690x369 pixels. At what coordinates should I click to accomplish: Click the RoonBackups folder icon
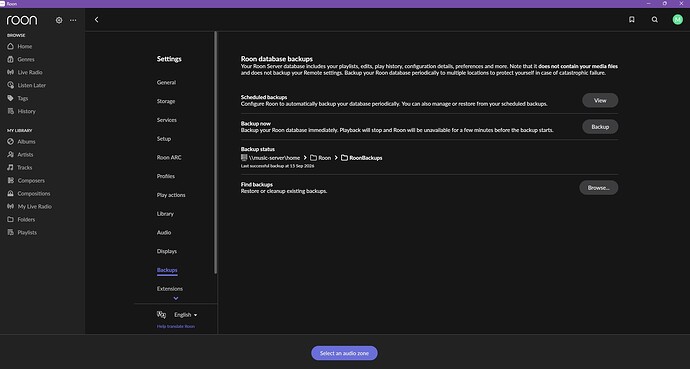point(344,157)
